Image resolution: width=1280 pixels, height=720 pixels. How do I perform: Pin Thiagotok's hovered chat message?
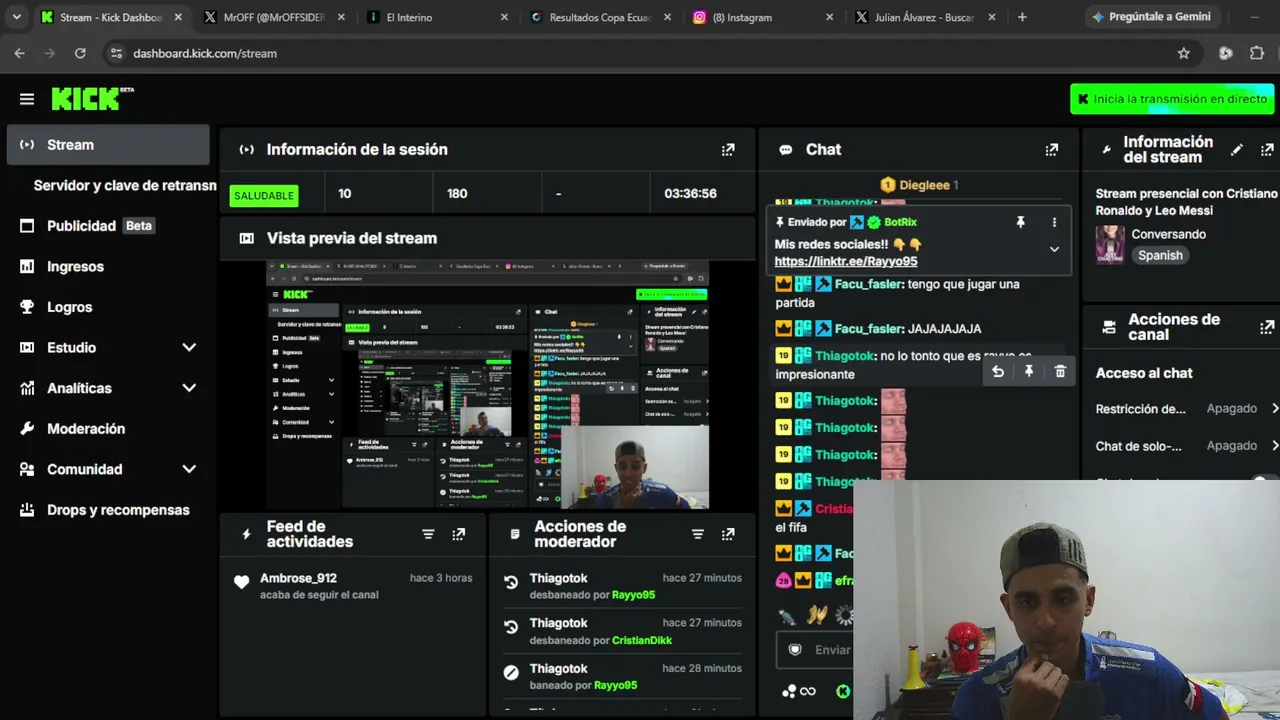click(1029, 372)
